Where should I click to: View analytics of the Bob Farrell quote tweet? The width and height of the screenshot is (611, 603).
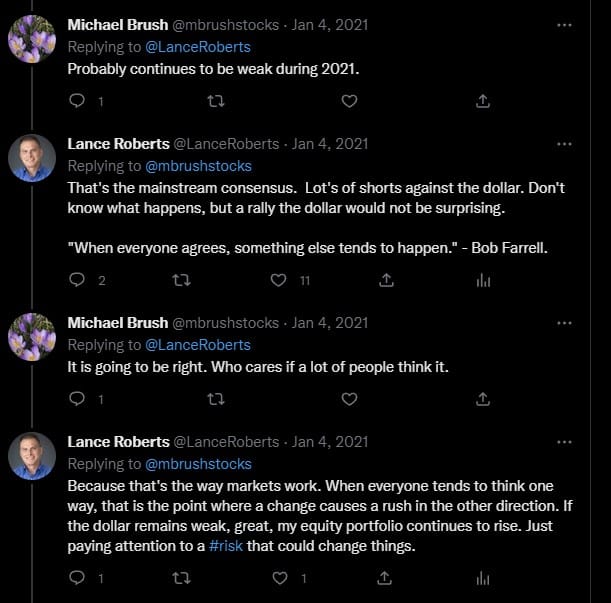tap(483, 281)
